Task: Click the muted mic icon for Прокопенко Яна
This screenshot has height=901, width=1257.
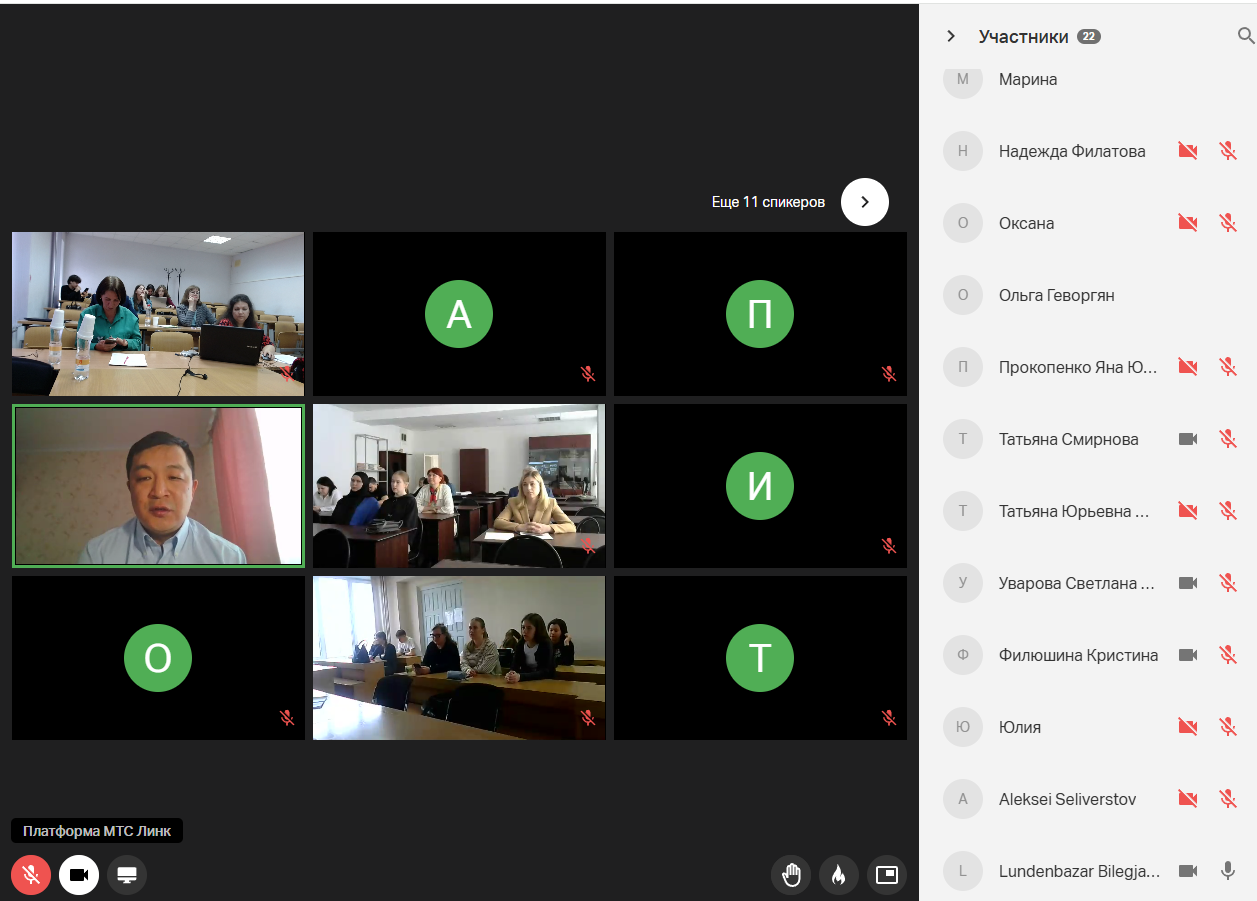Action: [1228, 367]
